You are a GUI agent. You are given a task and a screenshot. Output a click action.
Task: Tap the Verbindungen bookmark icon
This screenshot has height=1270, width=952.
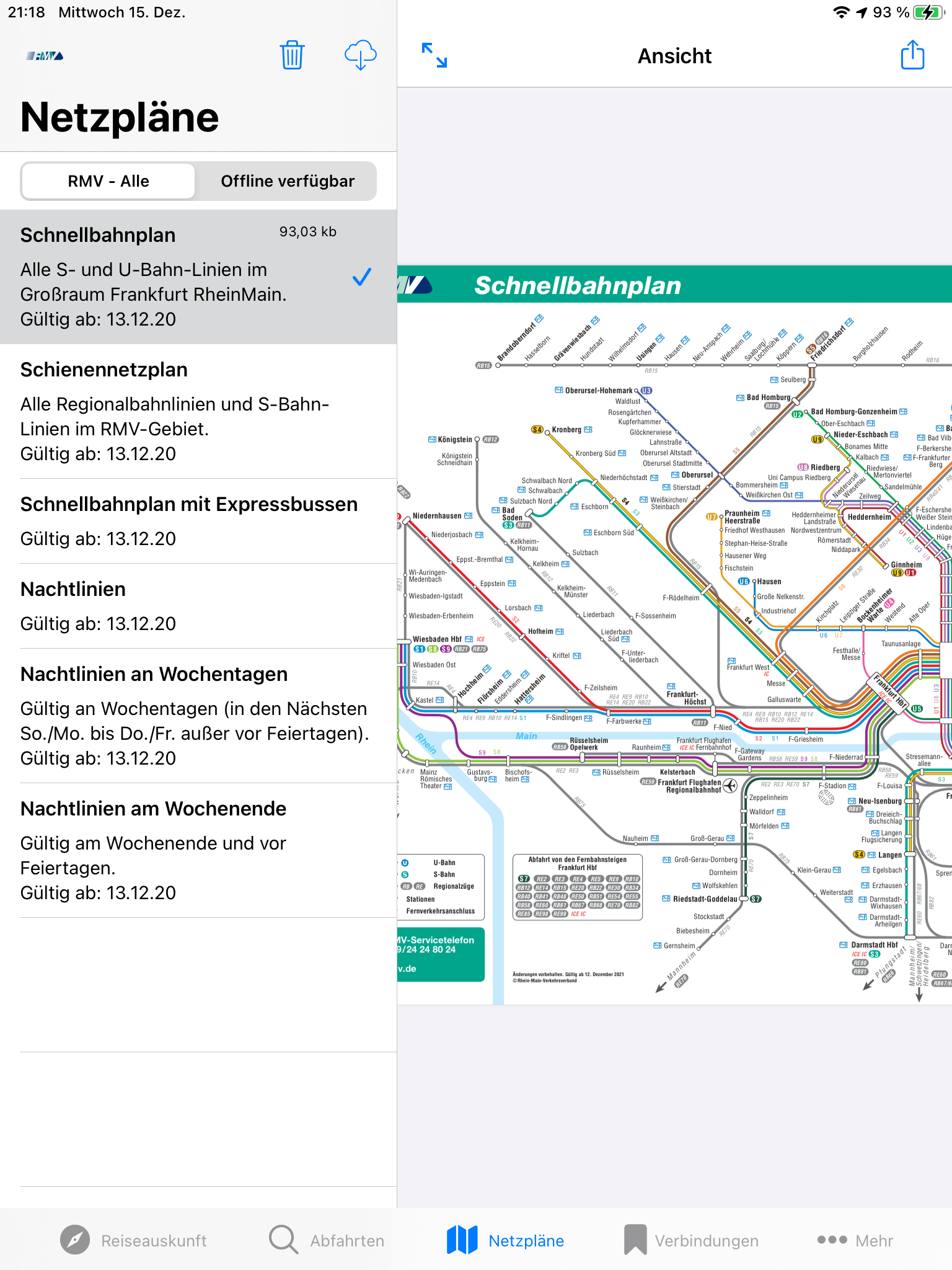click(x=635, y=1240)
